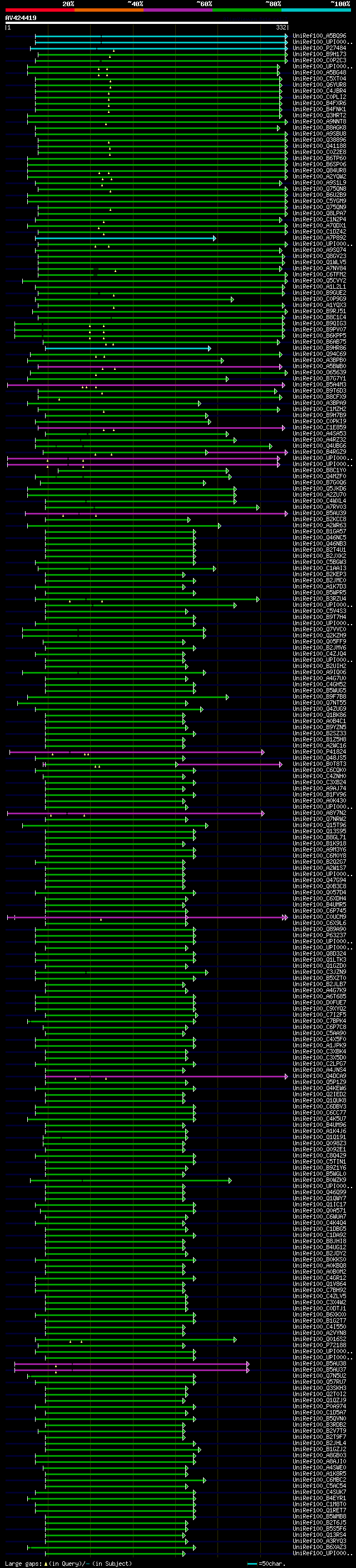
Task: Click hit label UniRef100_B4RGZ9
Action: tap(319, 452)
